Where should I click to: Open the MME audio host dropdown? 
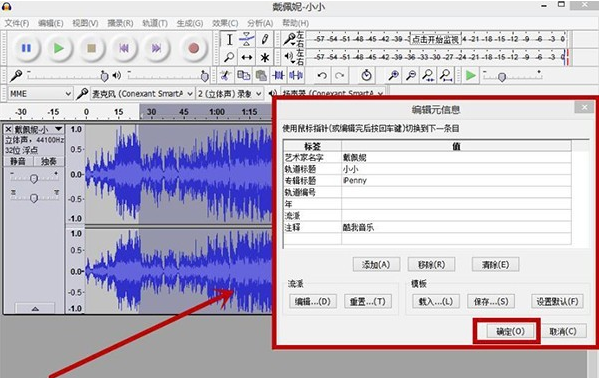(x=40, y=94)
